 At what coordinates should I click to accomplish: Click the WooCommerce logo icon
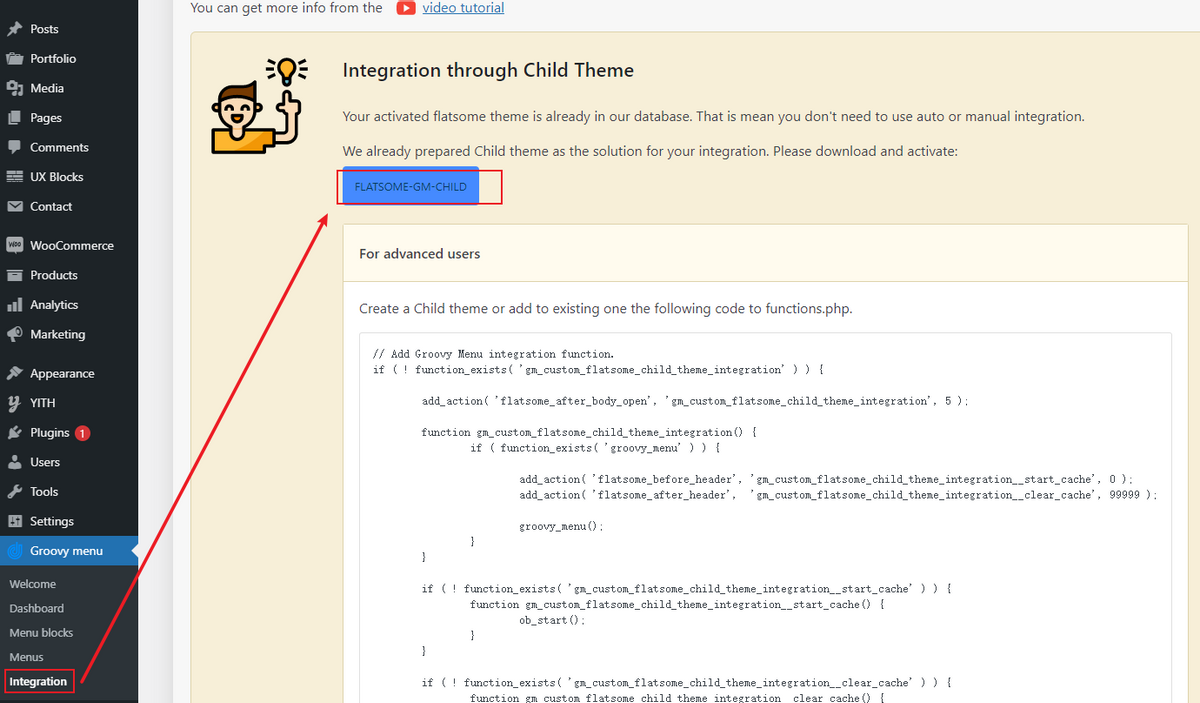pos(14,245)
